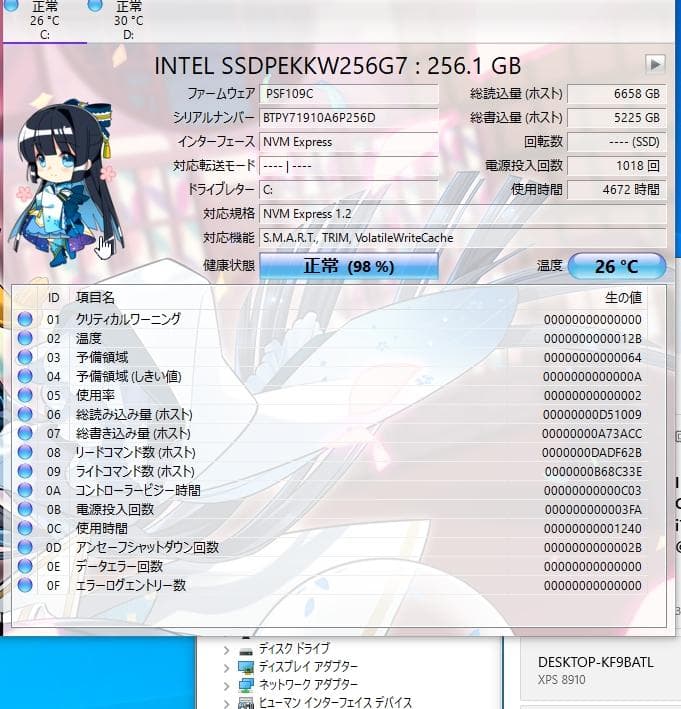Click status icon of 0B 電源投入回数 row
681x709 pixels.
(25, 509)
